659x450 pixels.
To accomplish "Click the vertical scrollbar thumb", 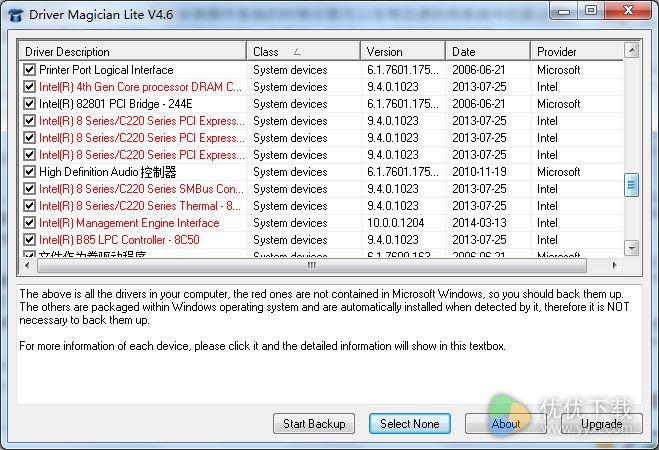I will (631, 185).
